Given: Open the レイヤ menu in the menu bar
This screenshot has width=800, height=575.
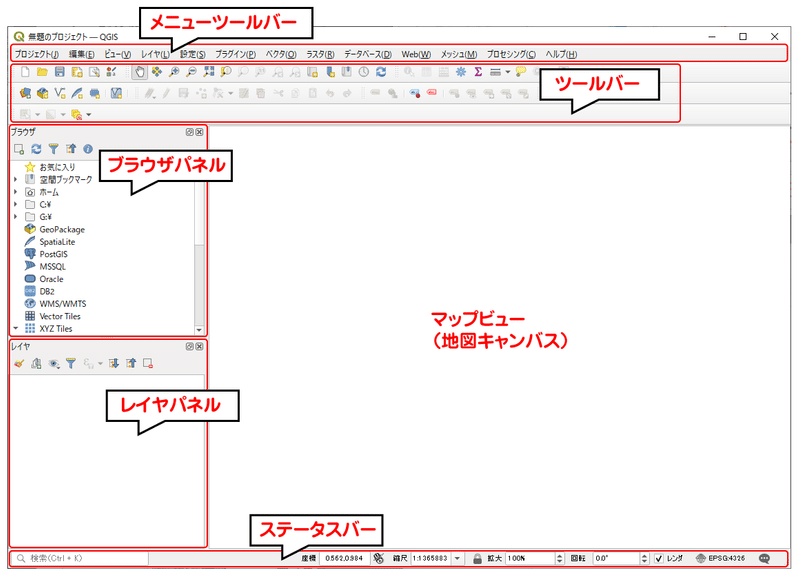Looking at the screenshot, I should pos(155,54).
